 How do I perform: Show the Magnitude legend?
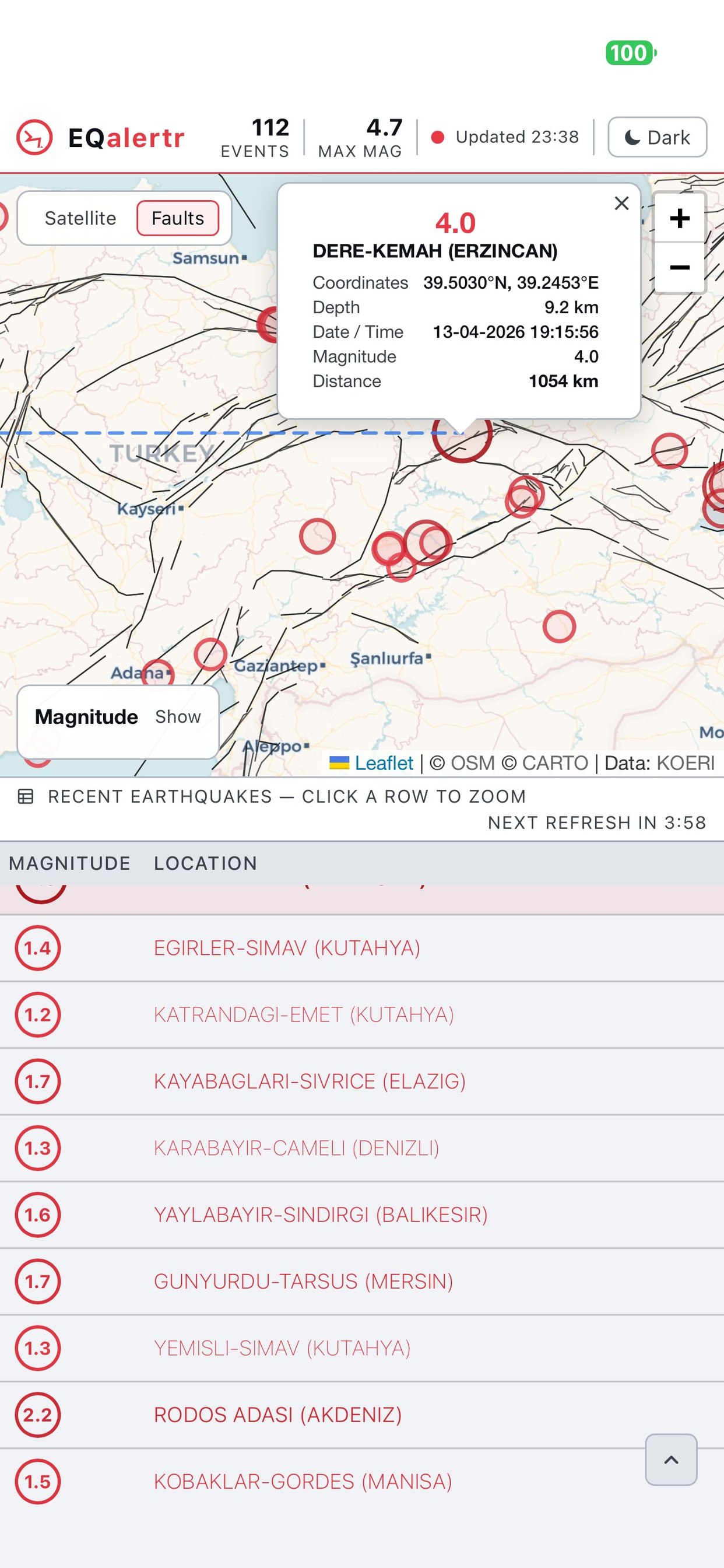pos(178,716)
